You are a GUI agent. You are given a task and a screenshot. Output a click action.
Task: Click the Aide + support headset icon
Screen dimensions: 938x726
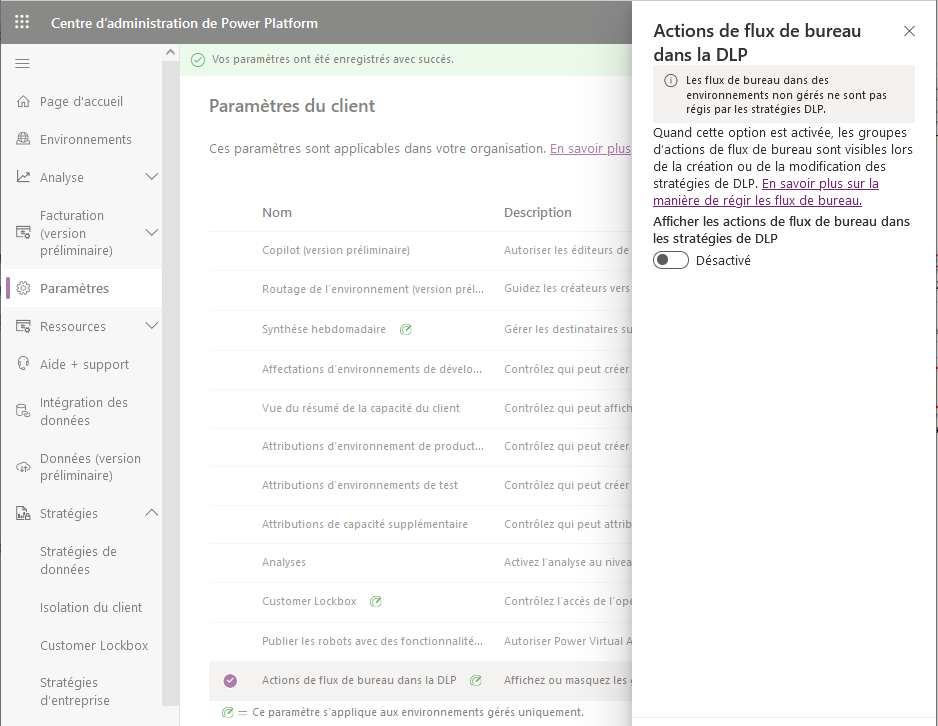pos(23,364)
